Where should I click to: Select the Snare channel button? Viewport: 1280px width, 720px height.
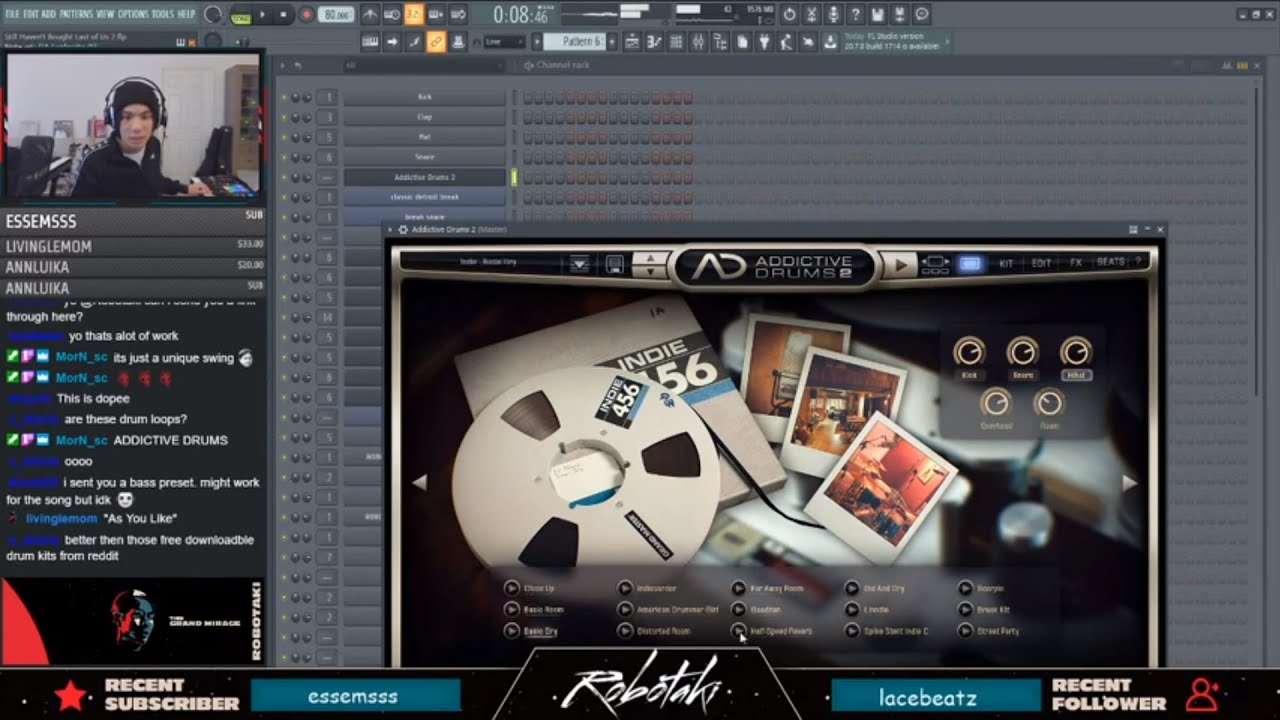coord(425,157)
